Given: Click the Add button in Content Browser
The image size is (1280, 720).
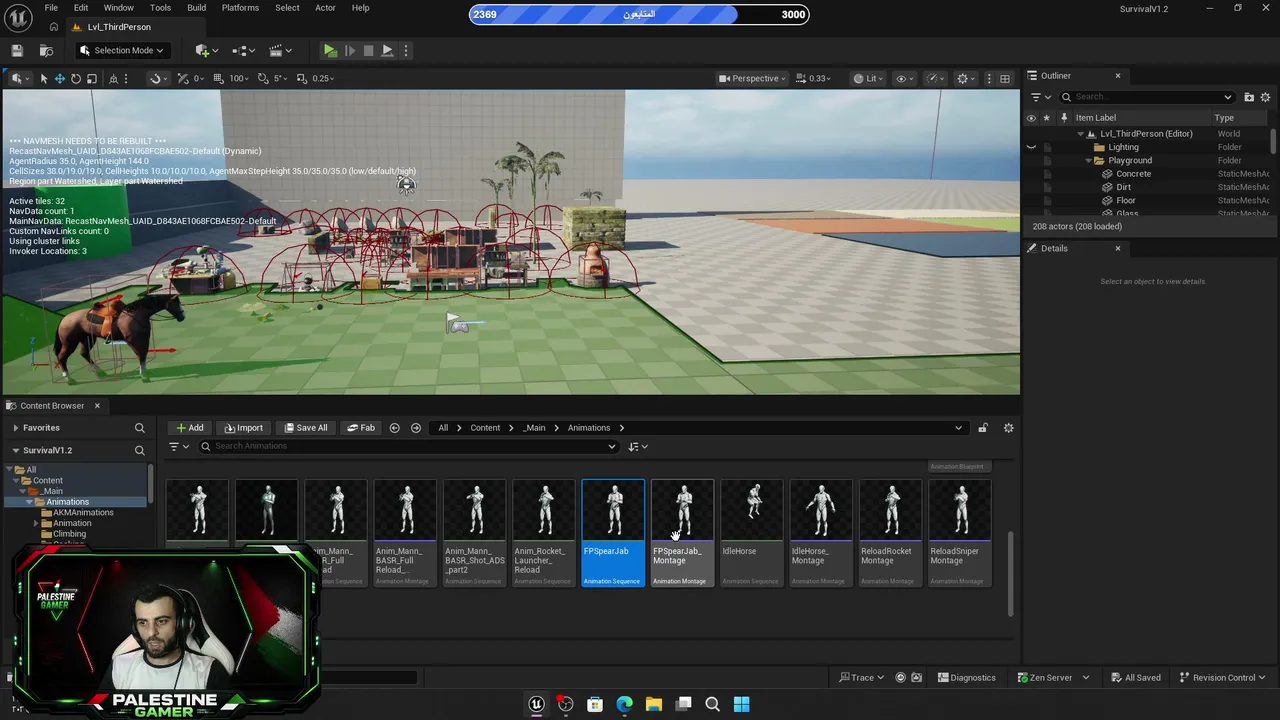Looking at the screenshot, I should tap(189, 428).
